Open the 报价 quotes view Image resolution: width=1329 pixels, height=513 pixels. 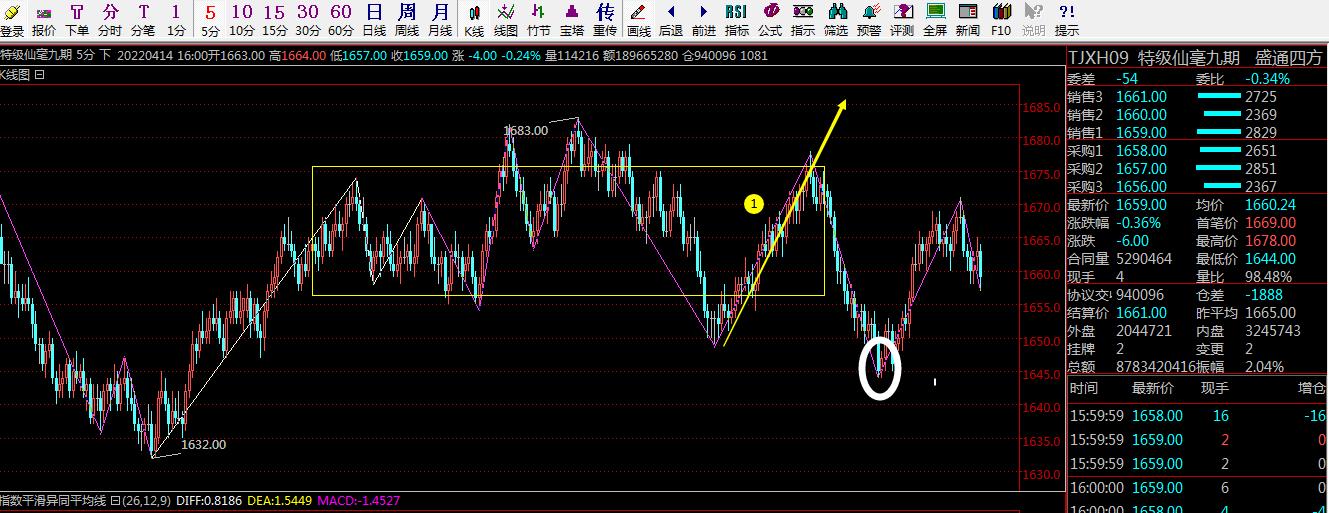44,19
